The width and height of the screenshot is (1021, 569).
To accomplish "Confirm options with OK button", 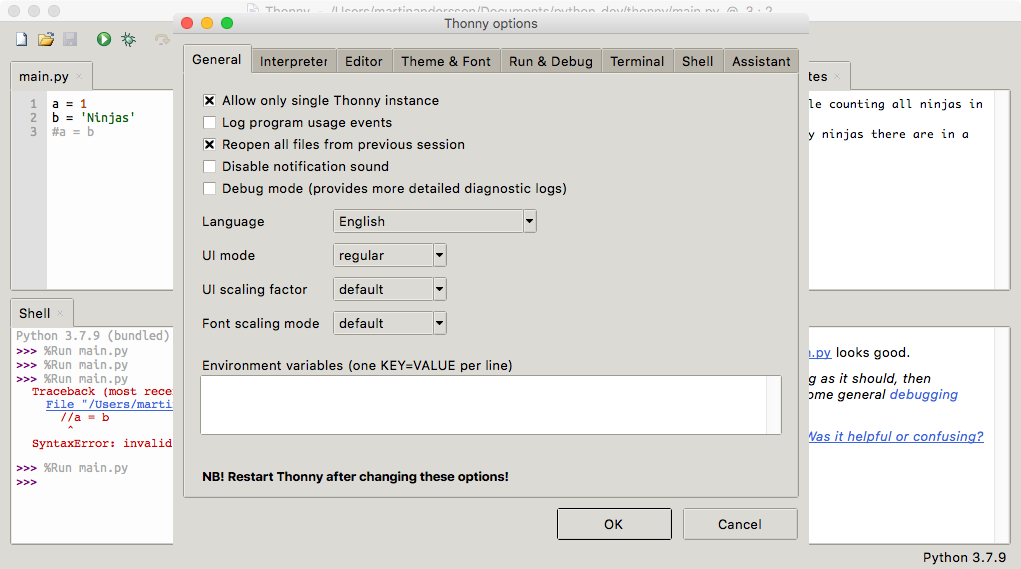I will click(614, 524).
